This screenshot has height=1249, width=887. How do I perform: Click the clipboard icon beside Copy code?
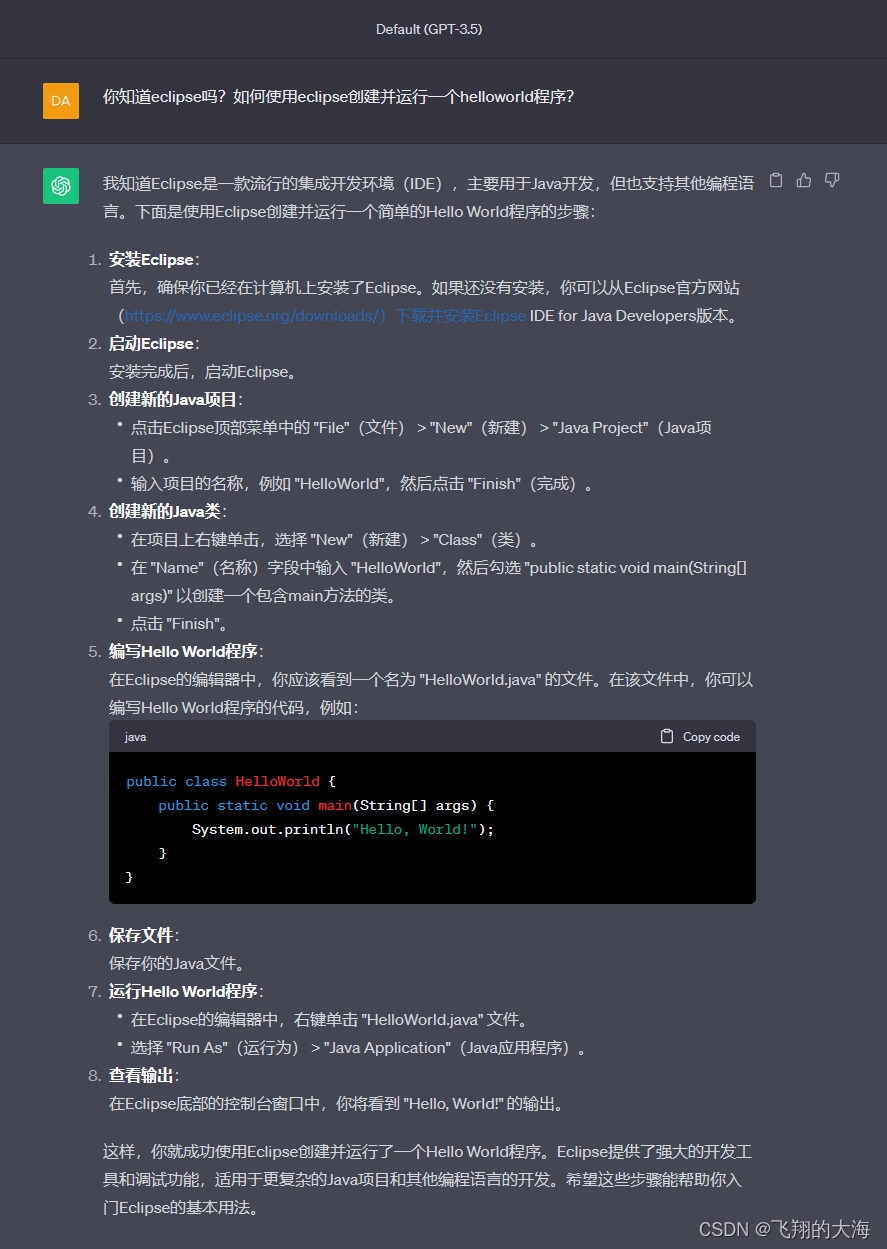tap(667, 736)
